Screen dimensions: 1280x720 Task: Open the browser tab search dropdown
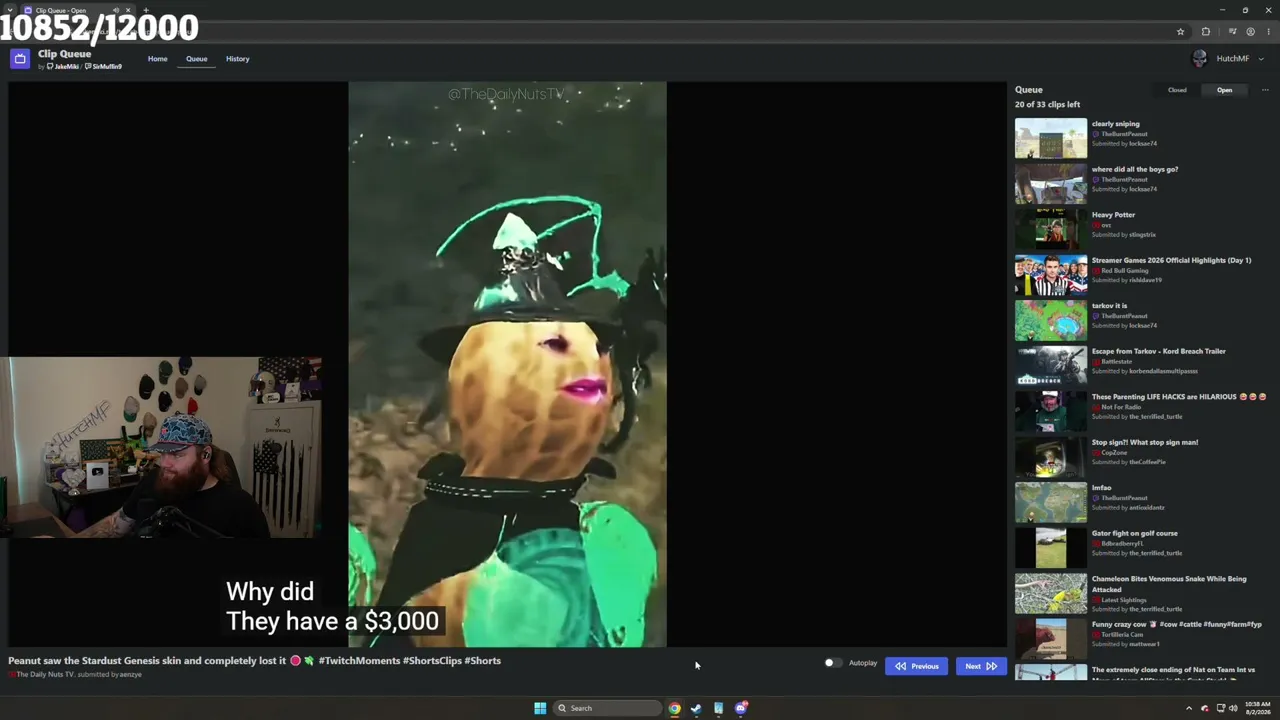(9, 10)
